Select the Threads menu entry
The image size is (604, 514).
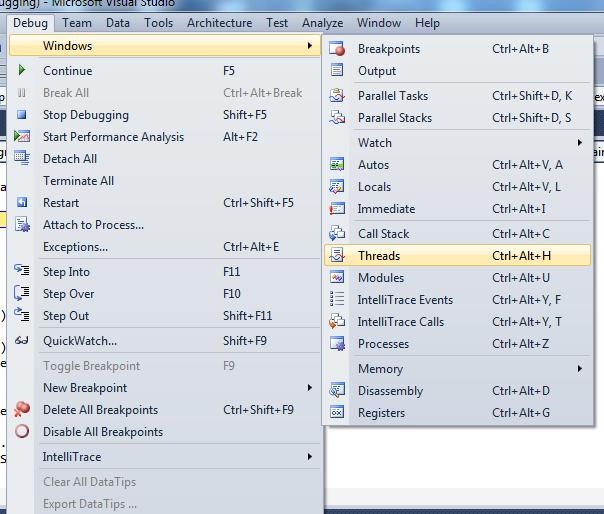coord(458,255)
